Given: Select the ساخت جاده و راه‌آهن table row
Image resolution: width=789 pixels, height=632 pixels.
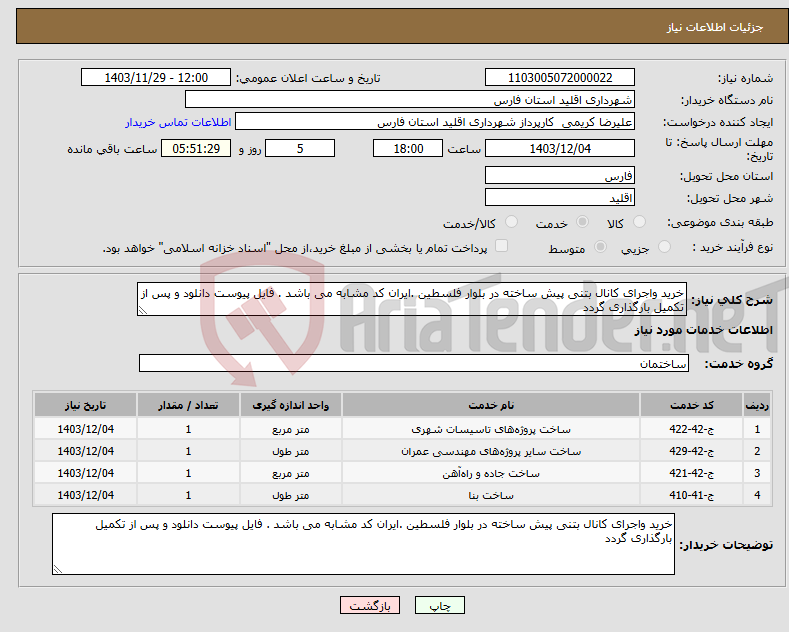Looking at the screenshot, I should pos(400,473).
